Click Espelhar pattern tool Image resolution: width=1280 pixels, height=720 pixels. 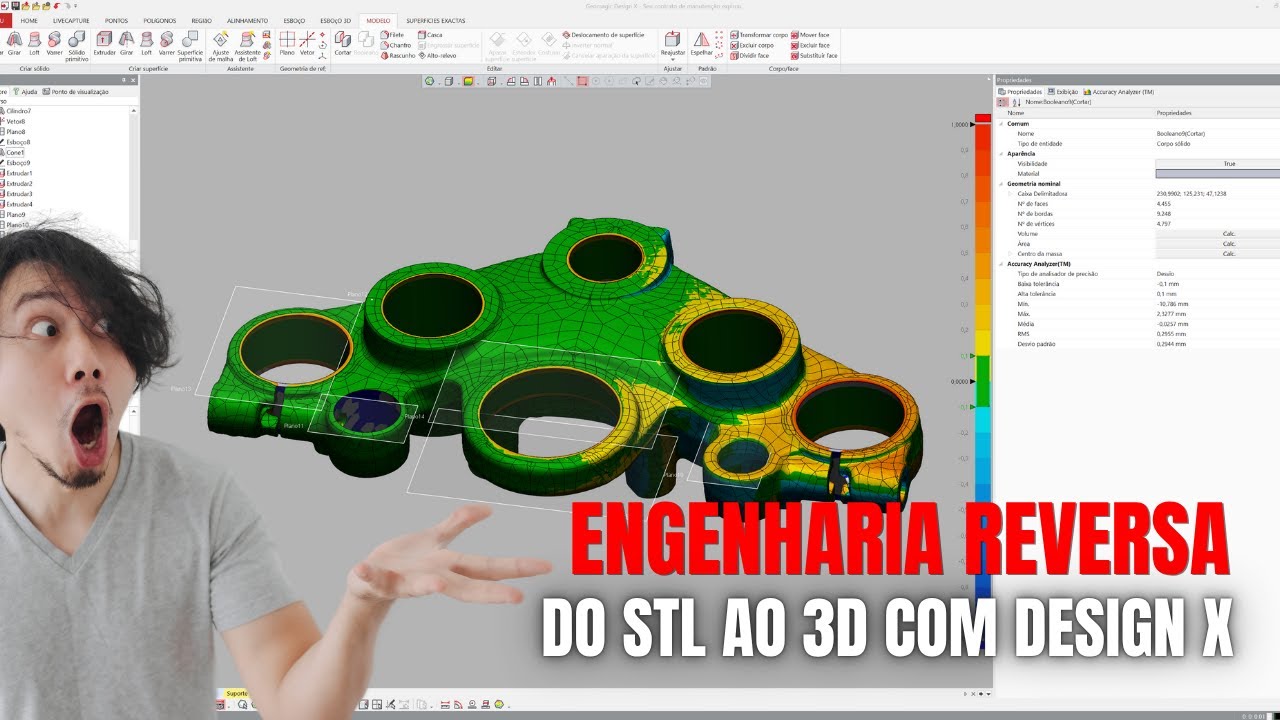702,42
